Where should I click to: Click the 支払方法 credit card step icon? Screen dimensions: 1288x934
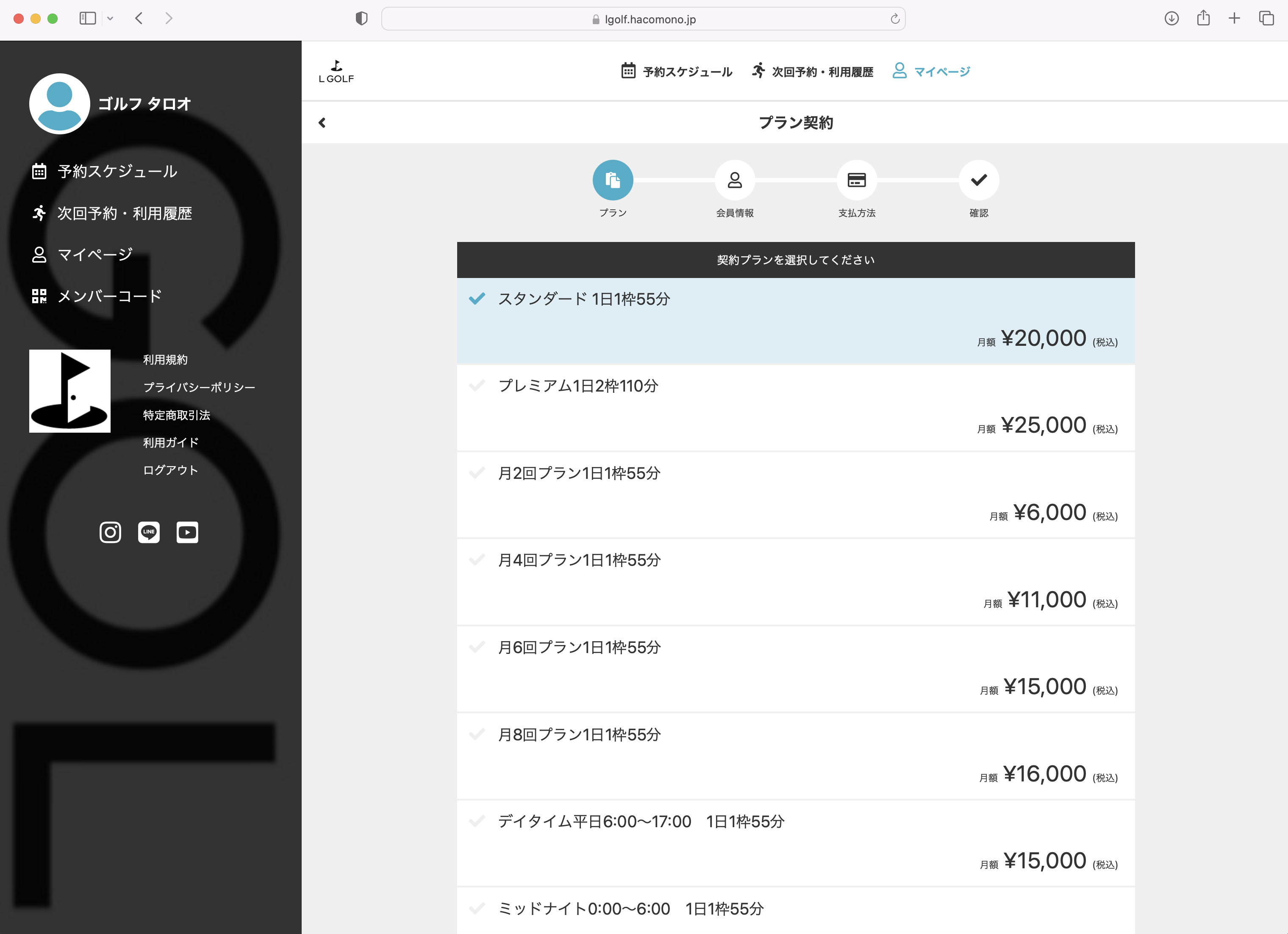856,180
